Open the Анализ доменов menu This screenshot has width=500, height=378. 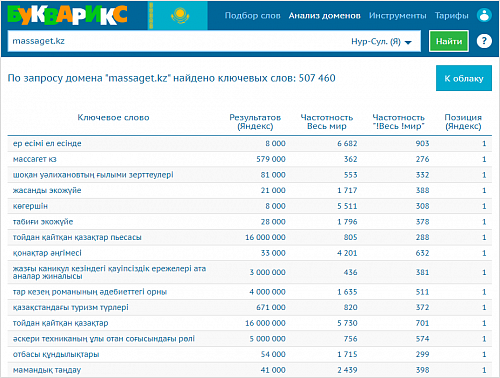coord(324,16)
